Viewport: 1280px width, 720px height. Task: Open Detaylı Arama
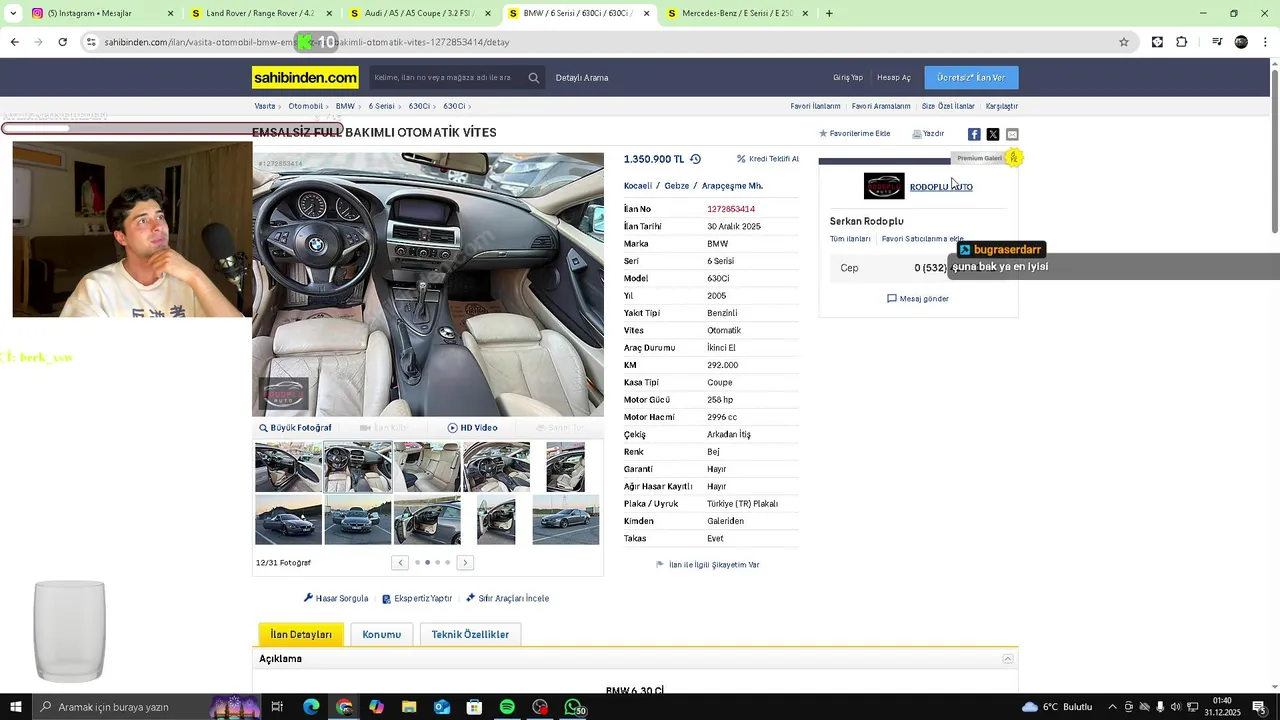pos(582,78)
